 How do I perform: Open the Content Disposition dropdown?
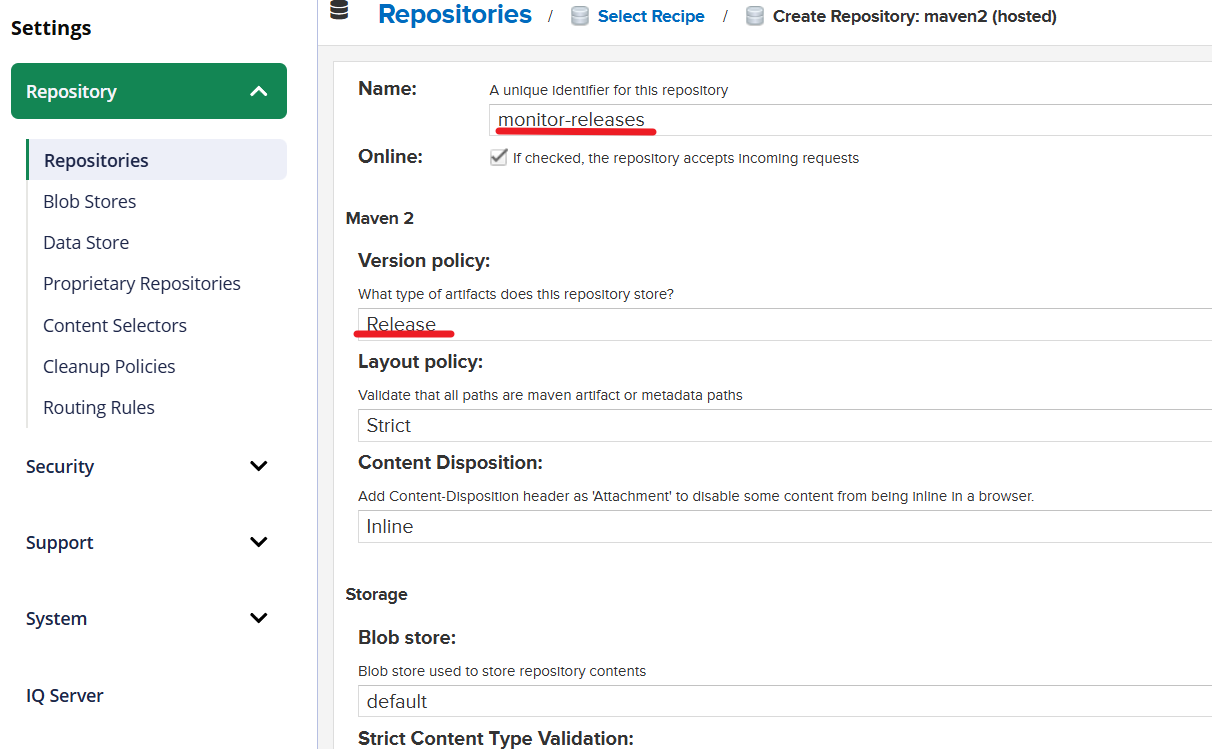click(785, 526)
